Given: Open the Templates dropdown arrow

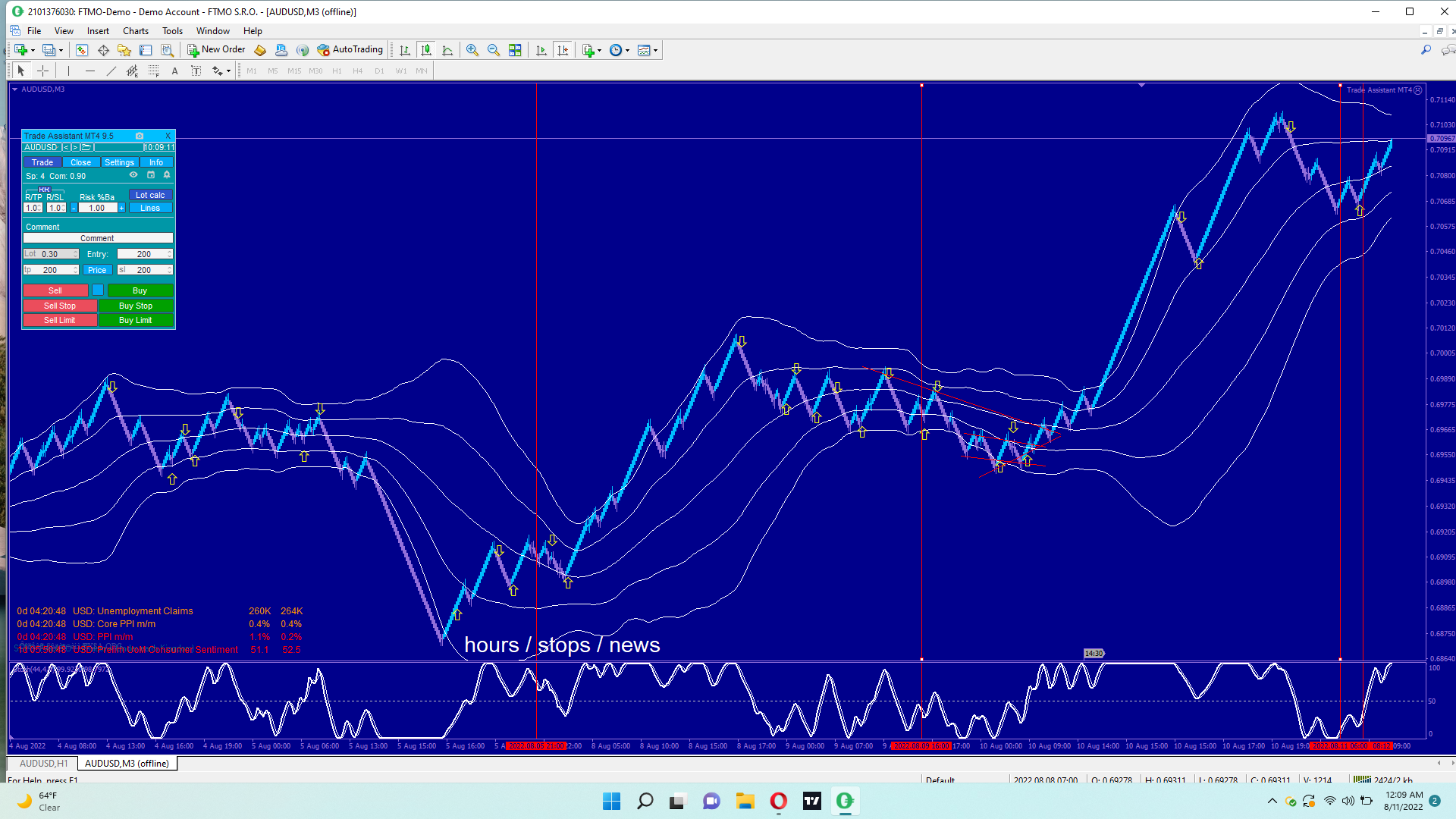Looking at the screenshot, I should pos(655,51).
